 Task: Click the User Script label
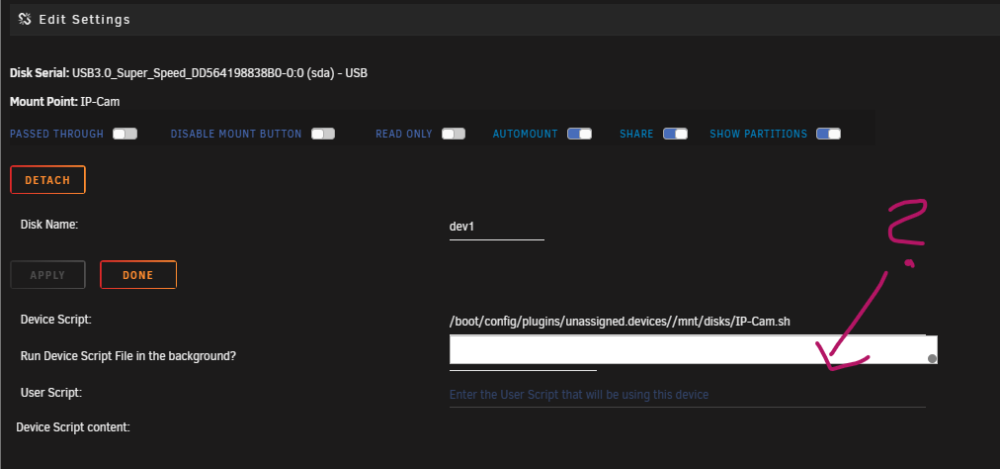point(51,393)
